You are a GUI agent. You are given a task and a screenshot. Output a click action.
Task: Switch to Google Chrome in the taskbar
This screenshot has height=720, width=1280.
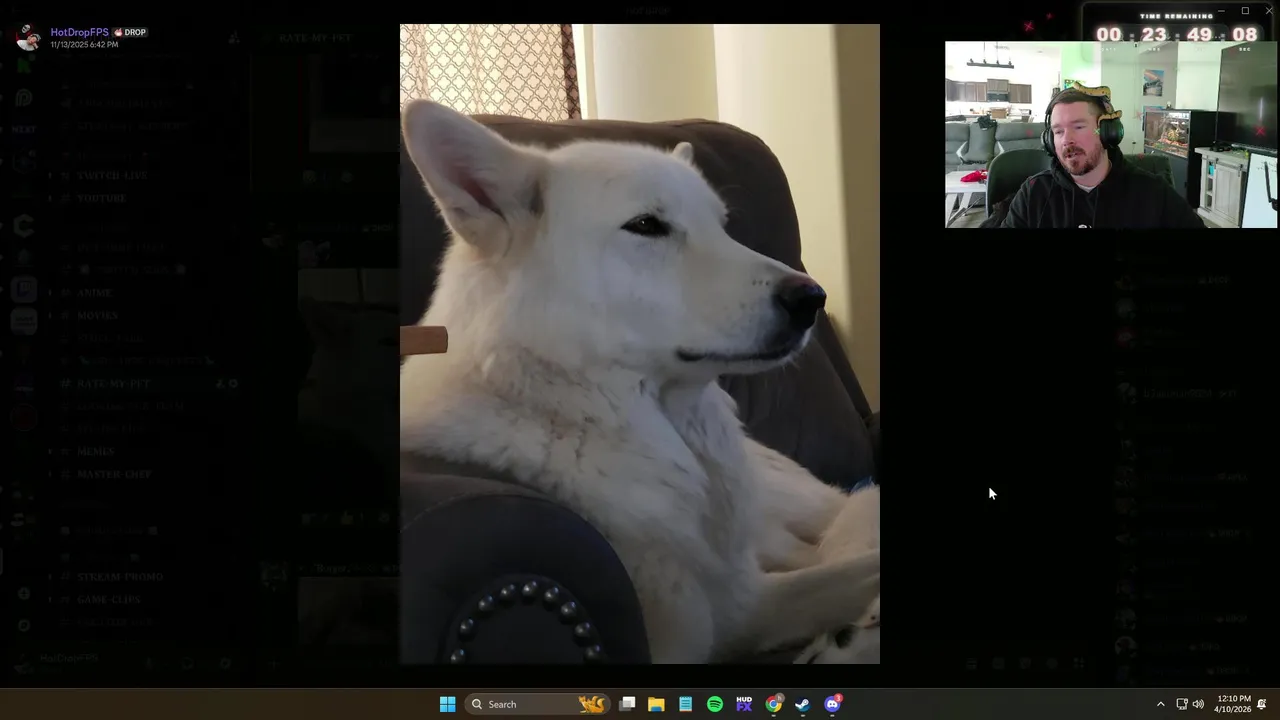(x=774, y=704)
